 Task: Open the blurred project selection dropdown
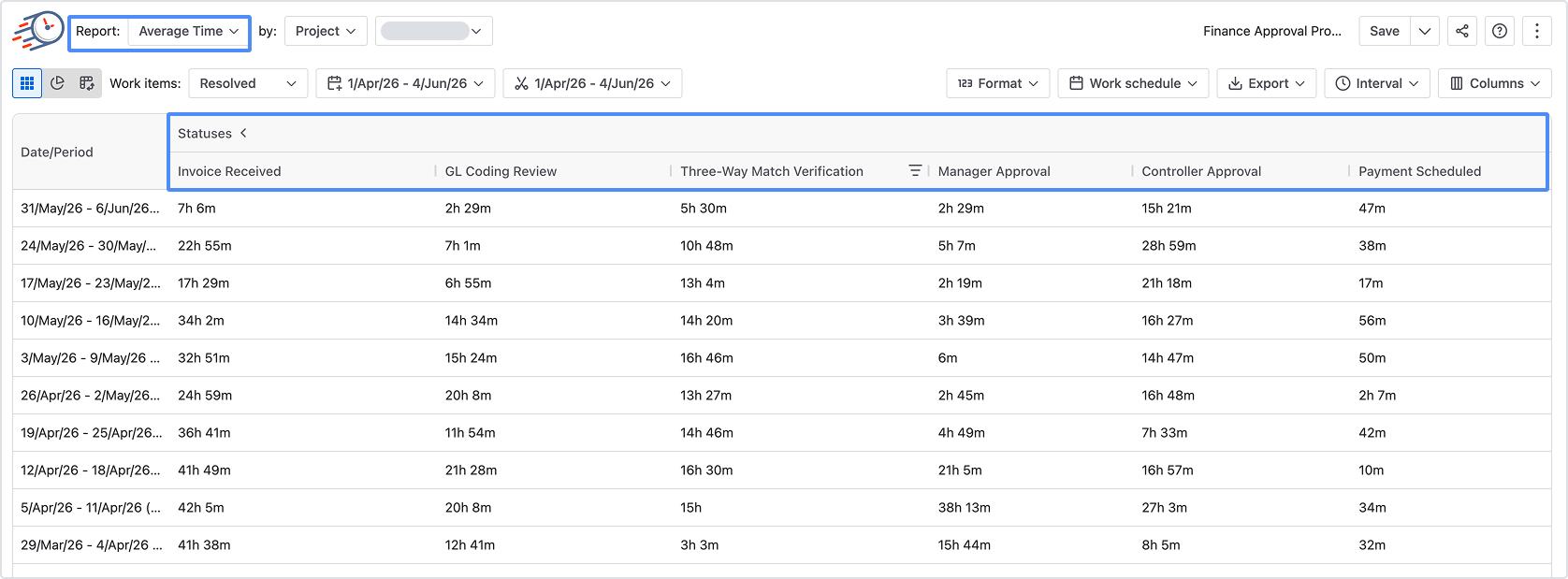pyautogui.click(x=434, y=31)
